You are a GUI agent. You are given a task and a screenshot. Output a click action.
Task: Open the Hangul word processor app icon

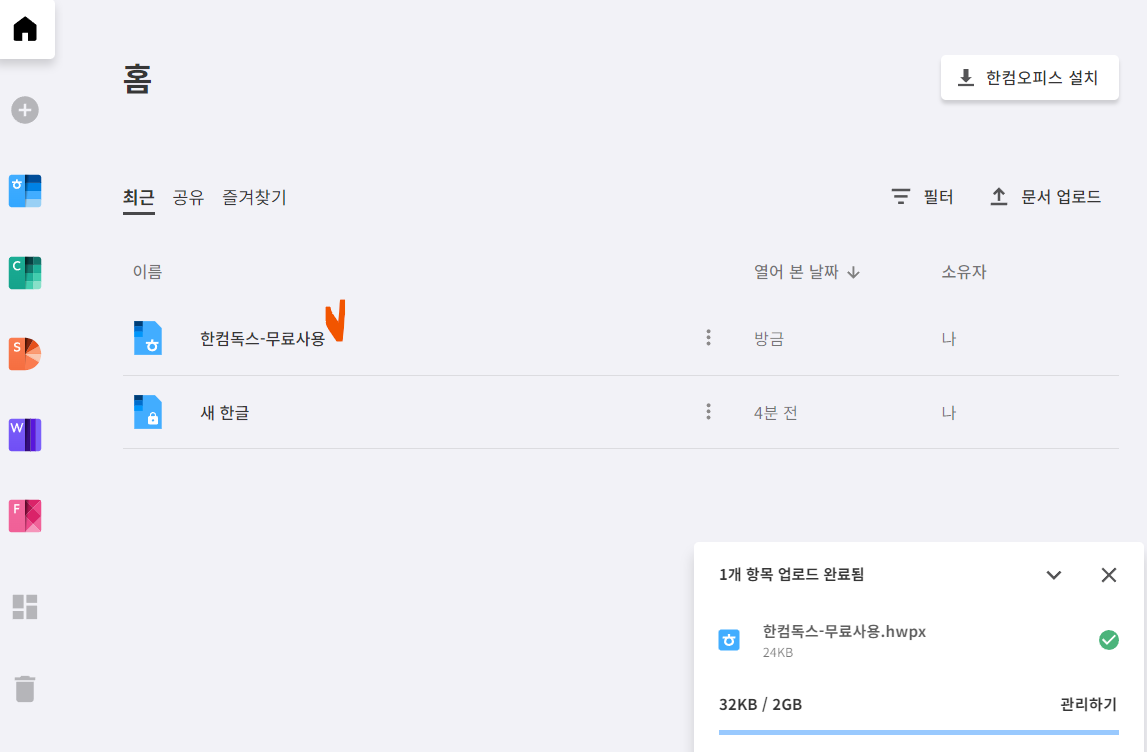coord(24,190)
